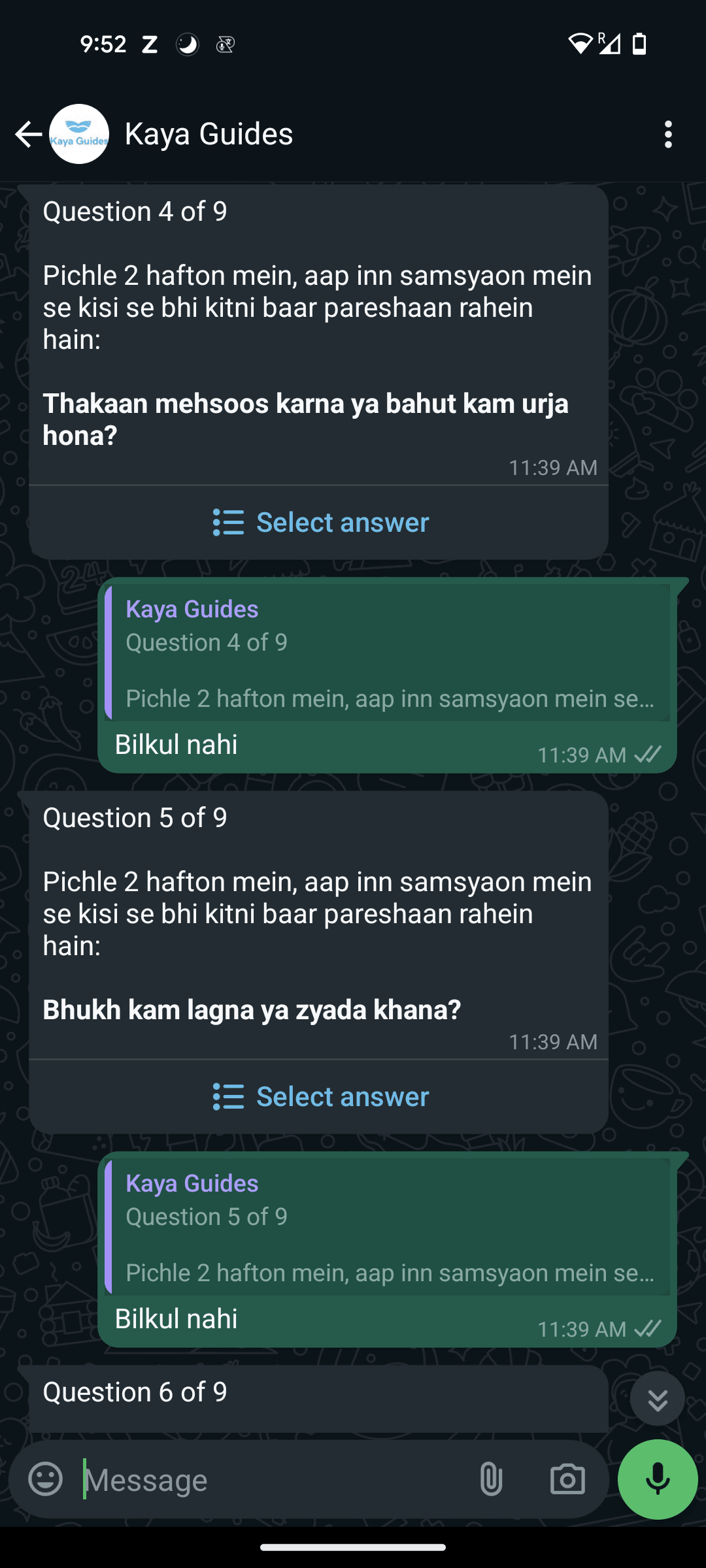Screen dimensions: 706x1568
Task: Tap the green microphone button
Action: [x=658, y=1479]
